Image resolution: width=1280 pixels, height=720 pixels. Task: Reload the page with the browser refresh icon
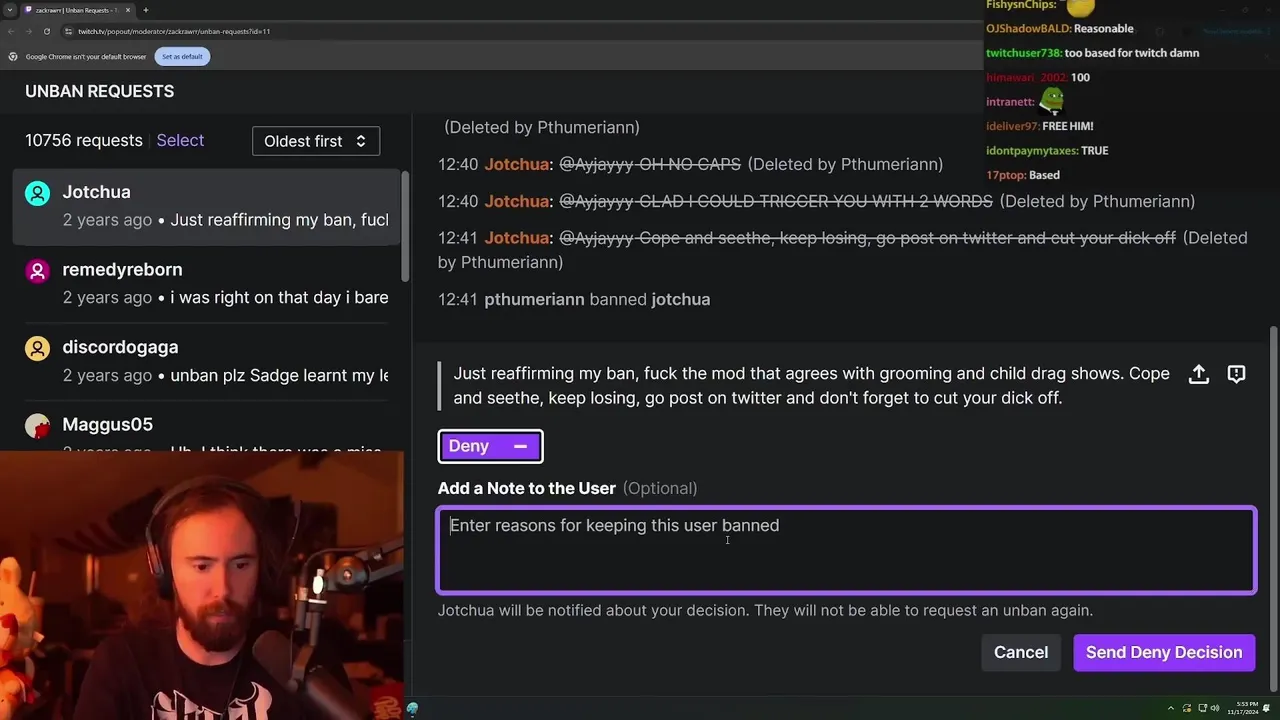coord(46,31)
